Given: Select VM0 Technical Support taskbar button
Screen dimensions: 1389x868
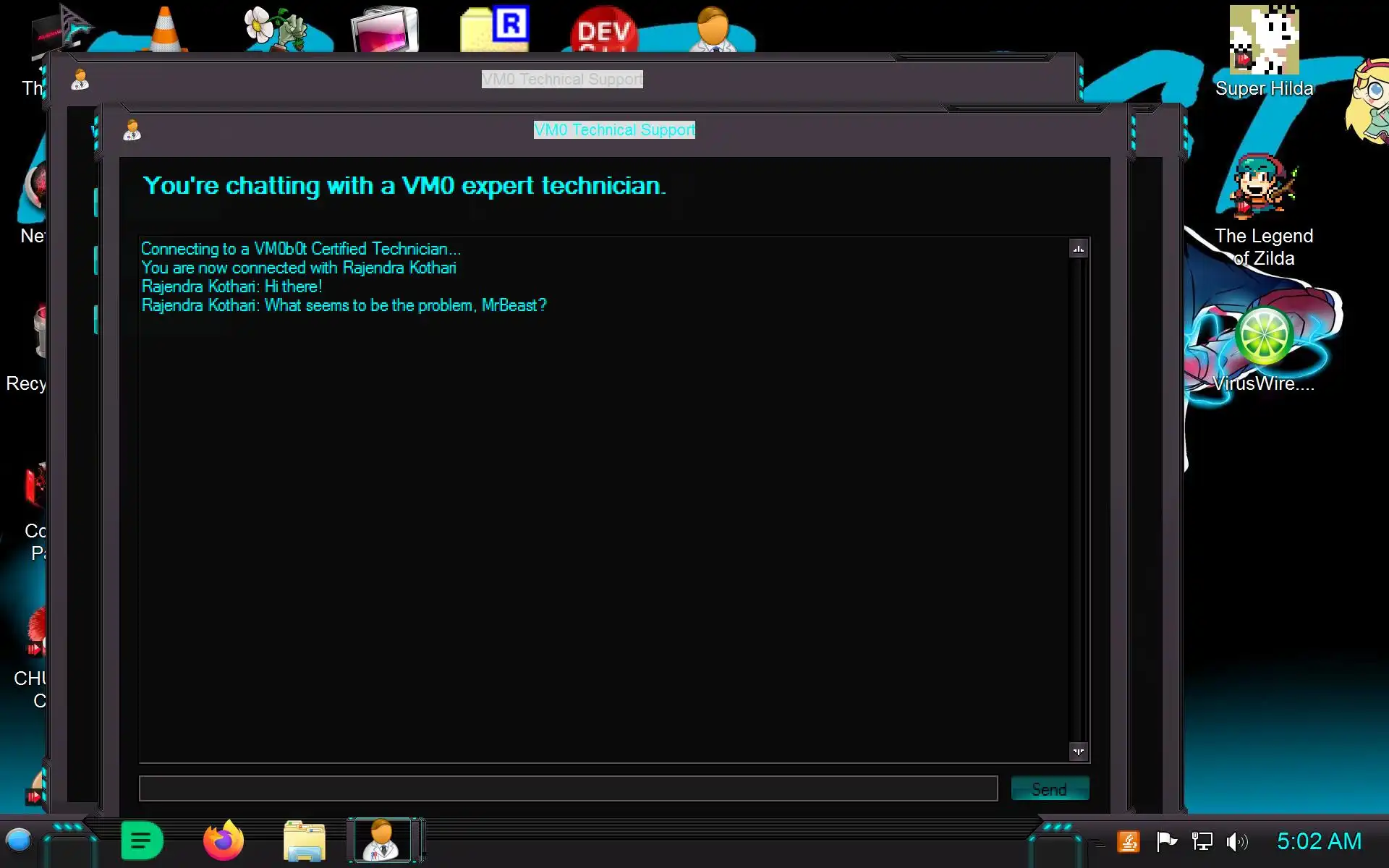Looking at the screenshot, I should pos(382,841).
